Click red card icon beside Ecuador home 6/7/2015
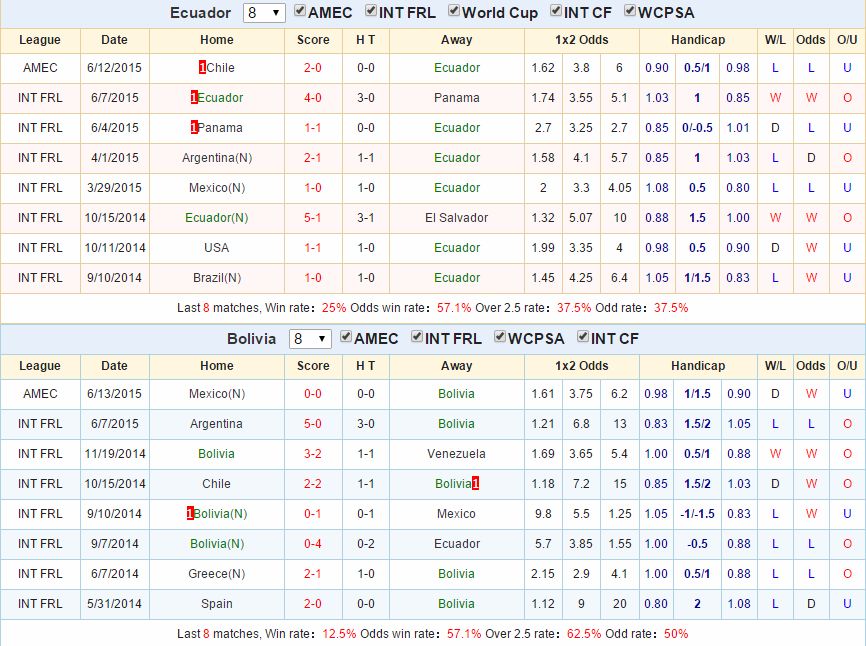 tap(194, 98)
